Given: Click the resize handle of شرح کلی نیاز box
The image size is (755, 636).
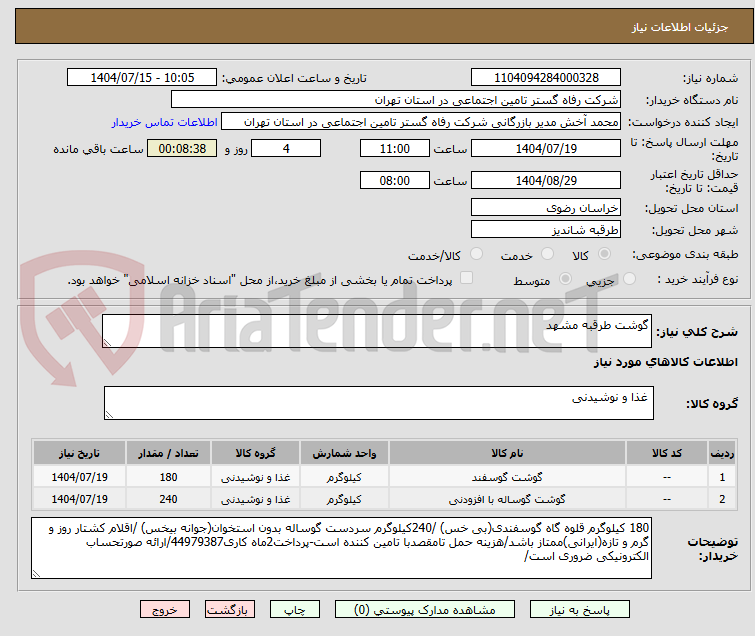Looking at the screenshot, I should point(107,343).
